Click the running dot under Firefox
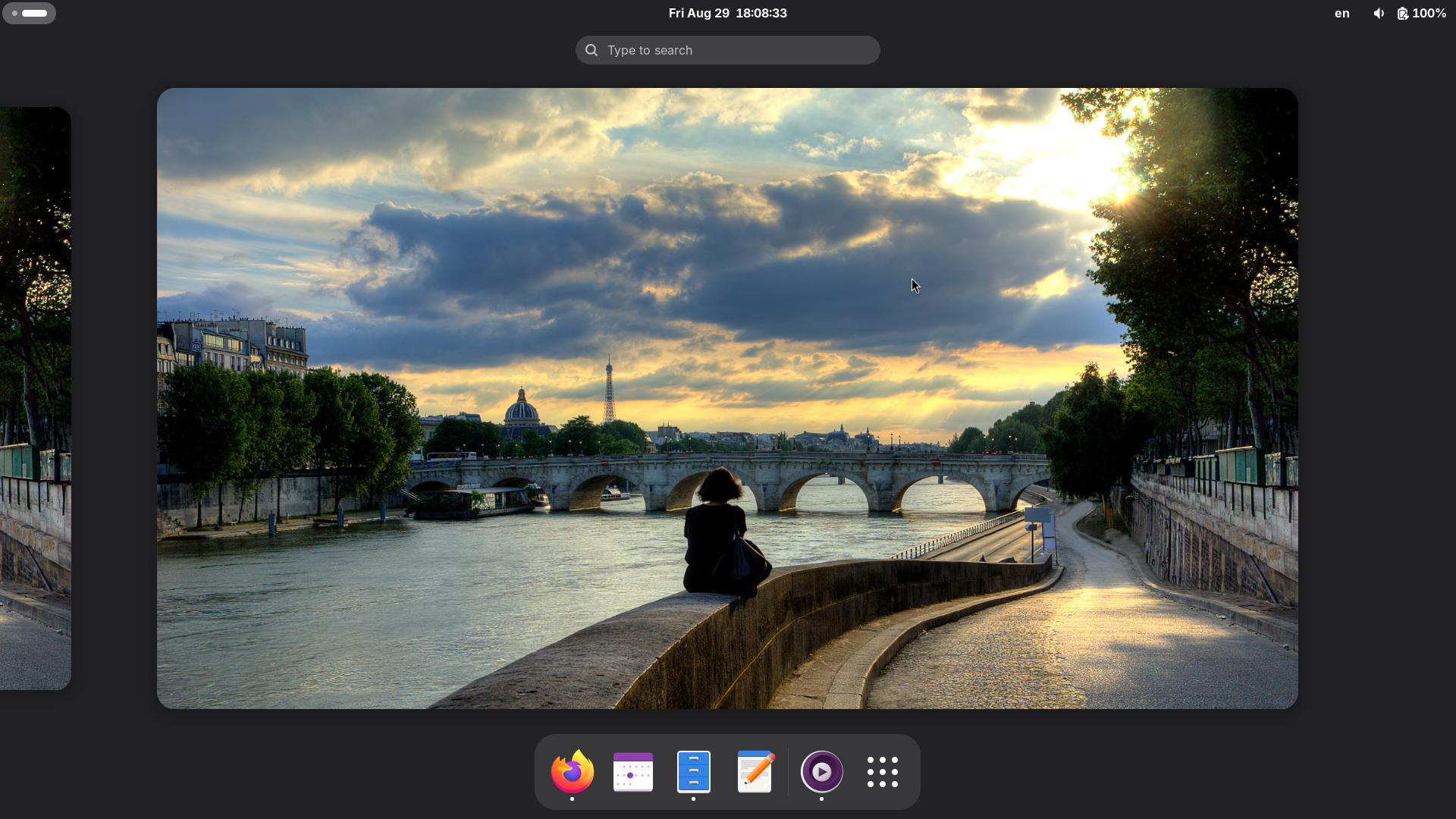The height and width of the screenshot is (819, 1456). 572,799
